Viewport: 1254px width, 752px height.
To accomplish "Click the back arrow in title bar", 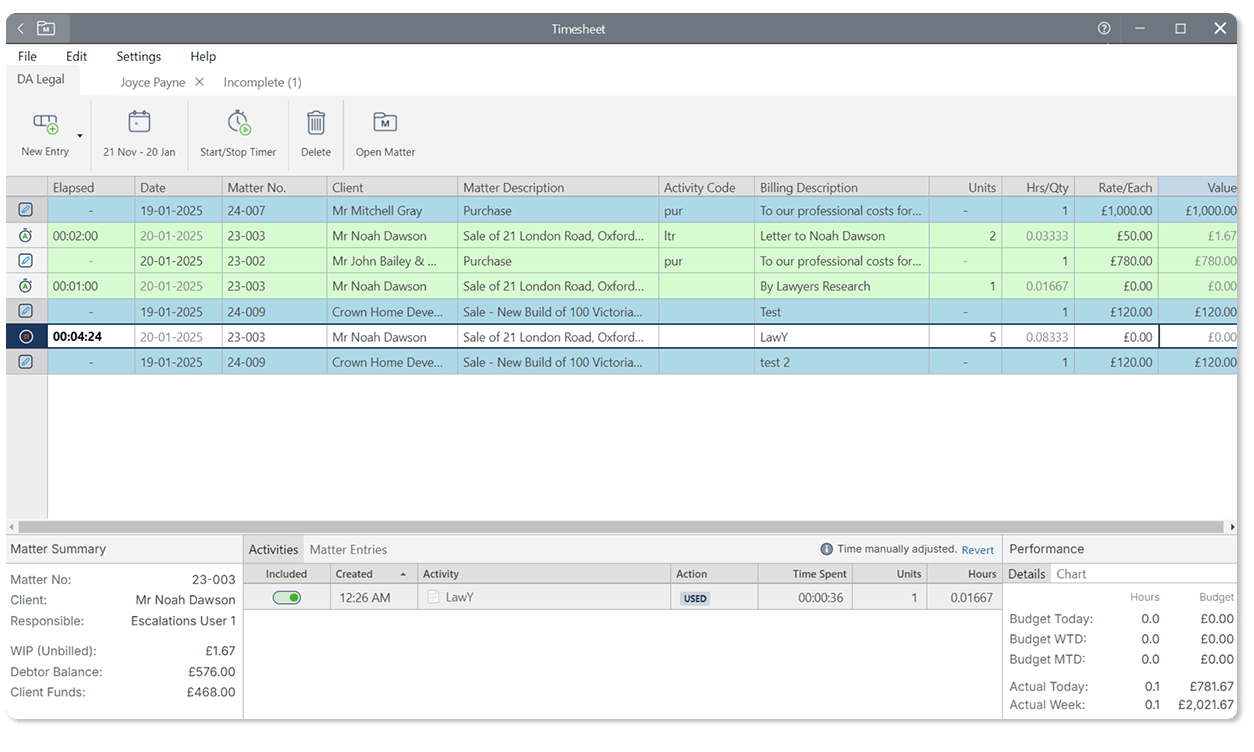I will 21,29.
